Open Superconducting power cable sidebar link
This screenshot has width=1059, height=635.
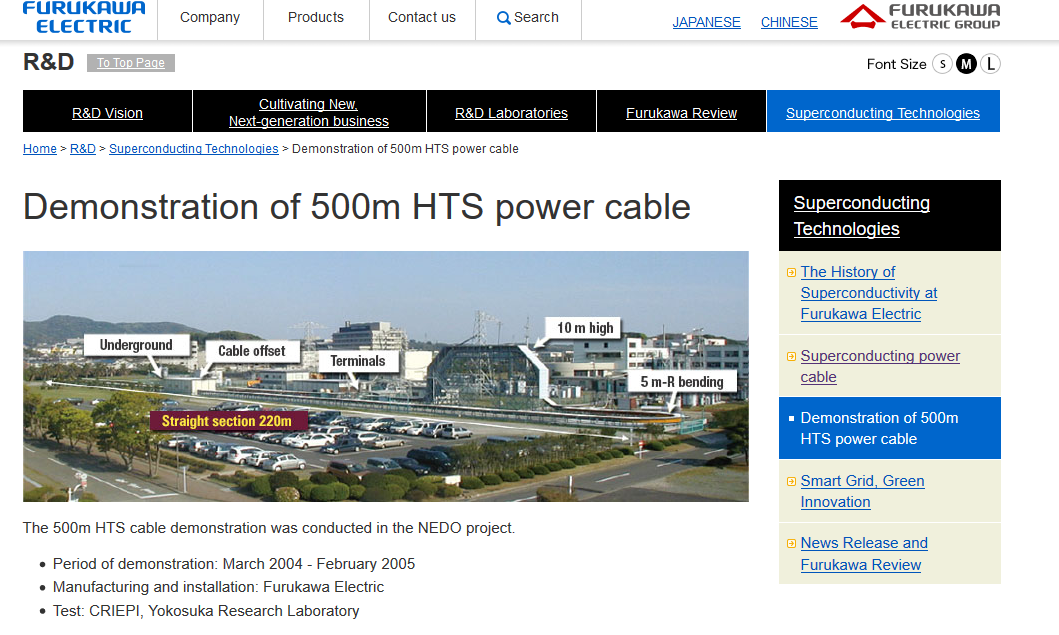pos(880,366)
